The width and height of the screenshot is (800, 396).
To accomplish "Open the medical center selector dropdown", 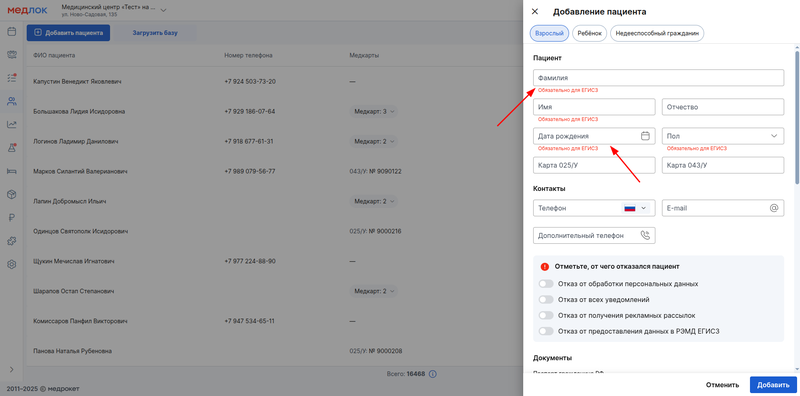I will pyautogui.click(x=163, y=10).
